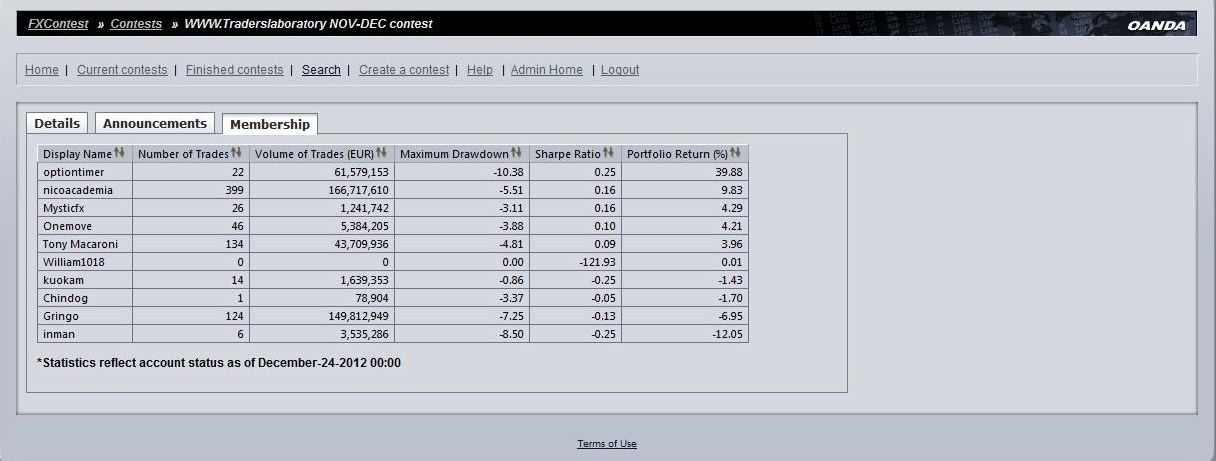Open Terms of Use link
This screenshot has width=1216, height=461.
coord(607,444)
